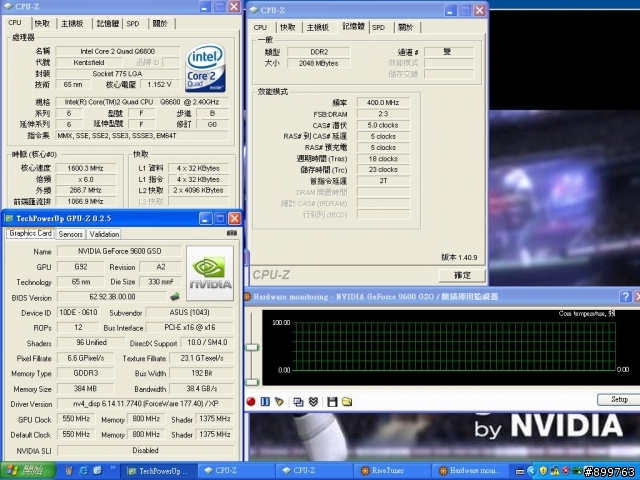
Task: Click the help question mark on Hardware monitoring window
Action: (x=625, y=297)
